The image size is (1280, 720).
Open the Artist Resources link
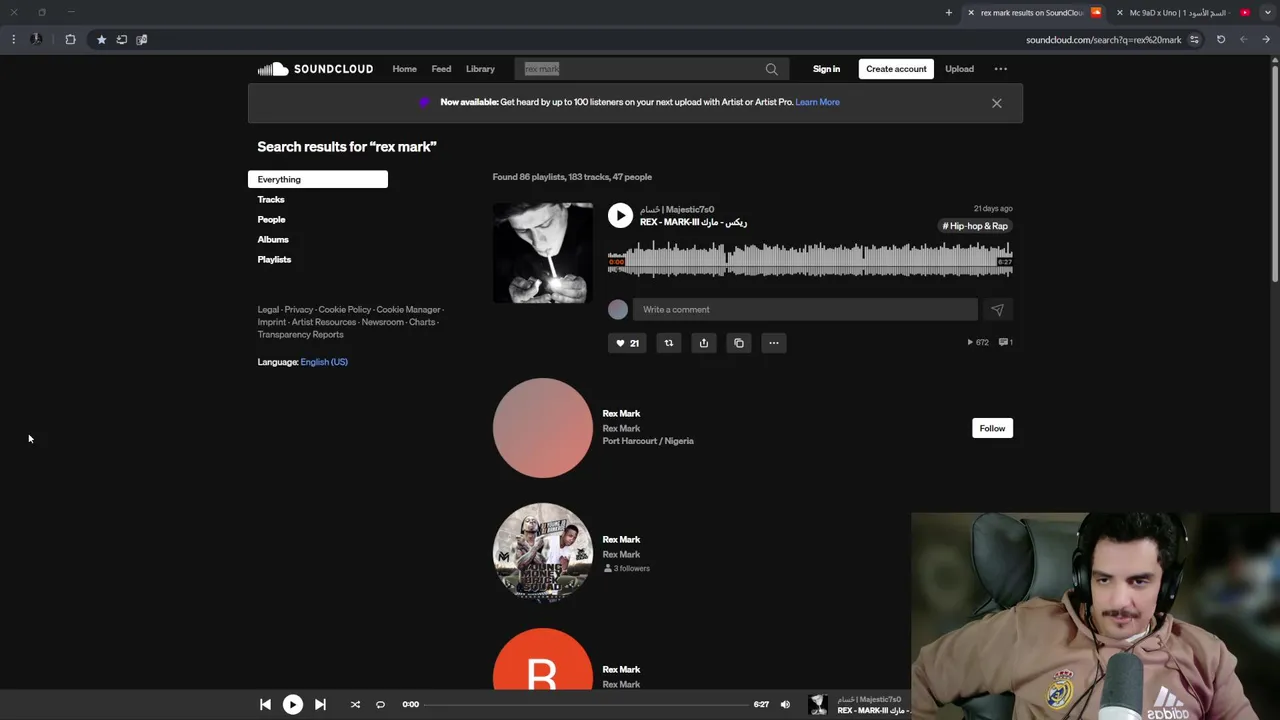click(323, 322)
